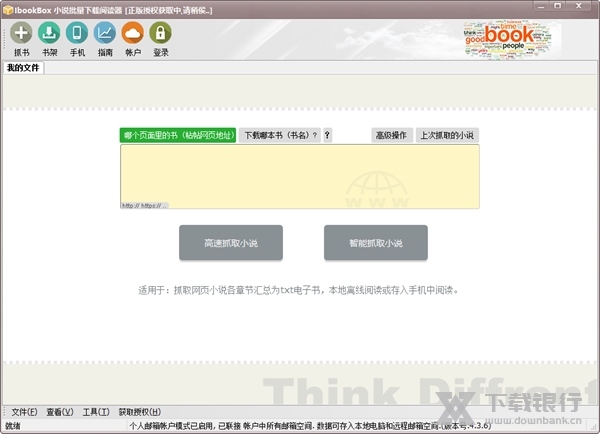600x434 pixels.
Task: Open 上次抓取的小说 last grabbed novels
Action: [447, 135]
